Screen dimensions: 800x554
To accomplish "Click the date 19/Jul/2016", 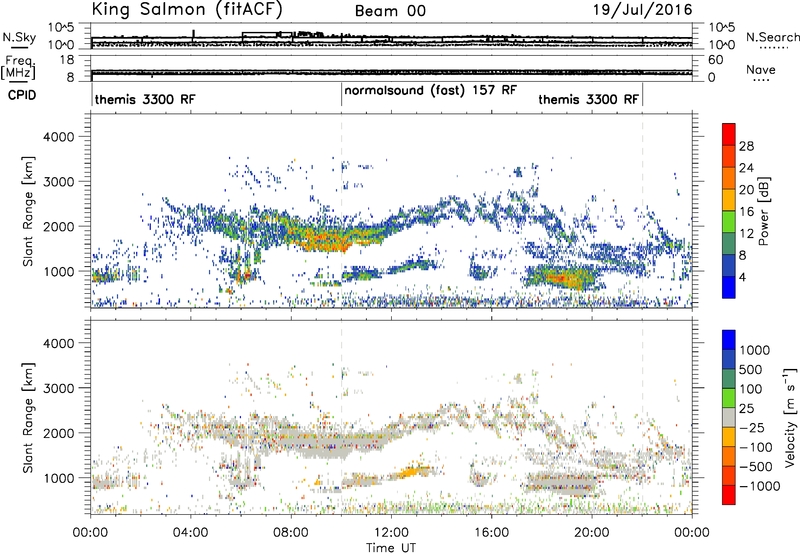I will click(642, 10).
